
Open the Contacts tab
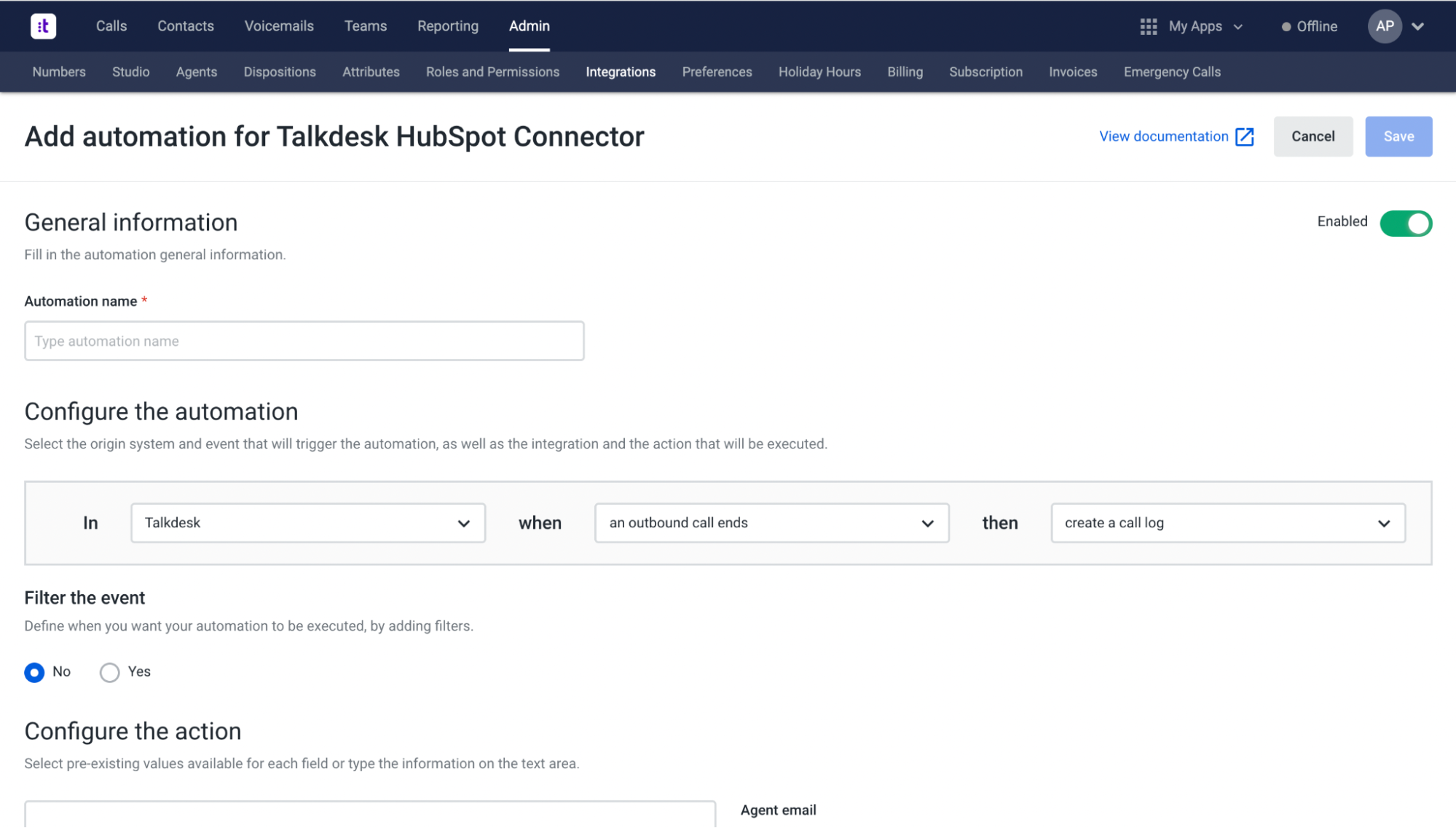186,26
